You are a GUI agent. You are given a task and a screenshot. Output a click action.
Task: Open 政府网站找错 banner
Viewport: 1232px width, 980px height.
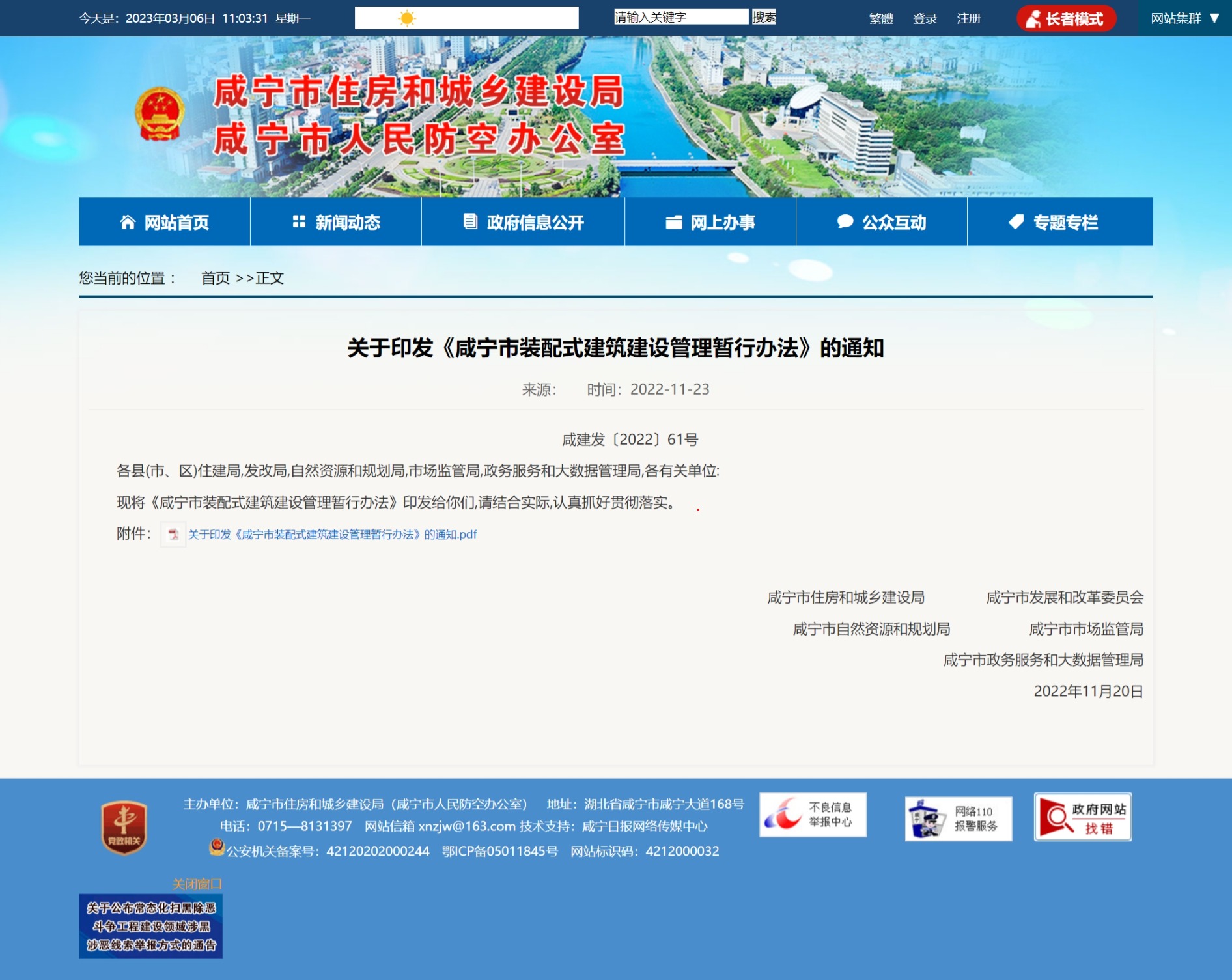click(x=1083, y=817)
